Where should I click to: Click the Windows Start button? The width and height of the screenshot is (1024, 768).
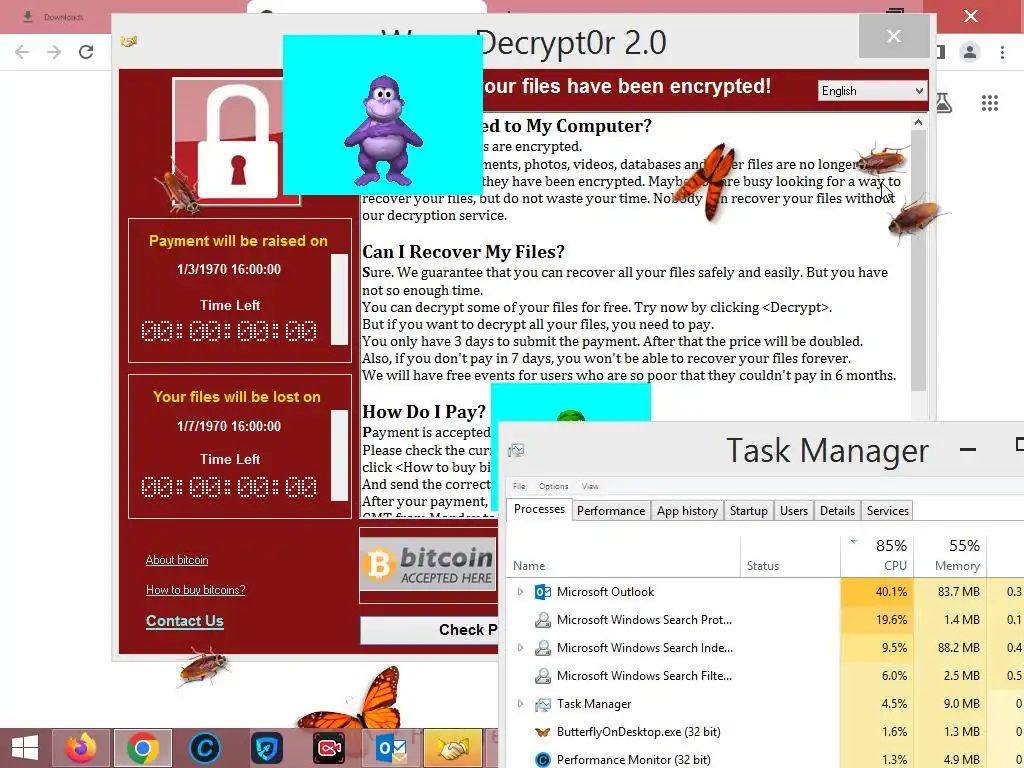pos(25,748)
